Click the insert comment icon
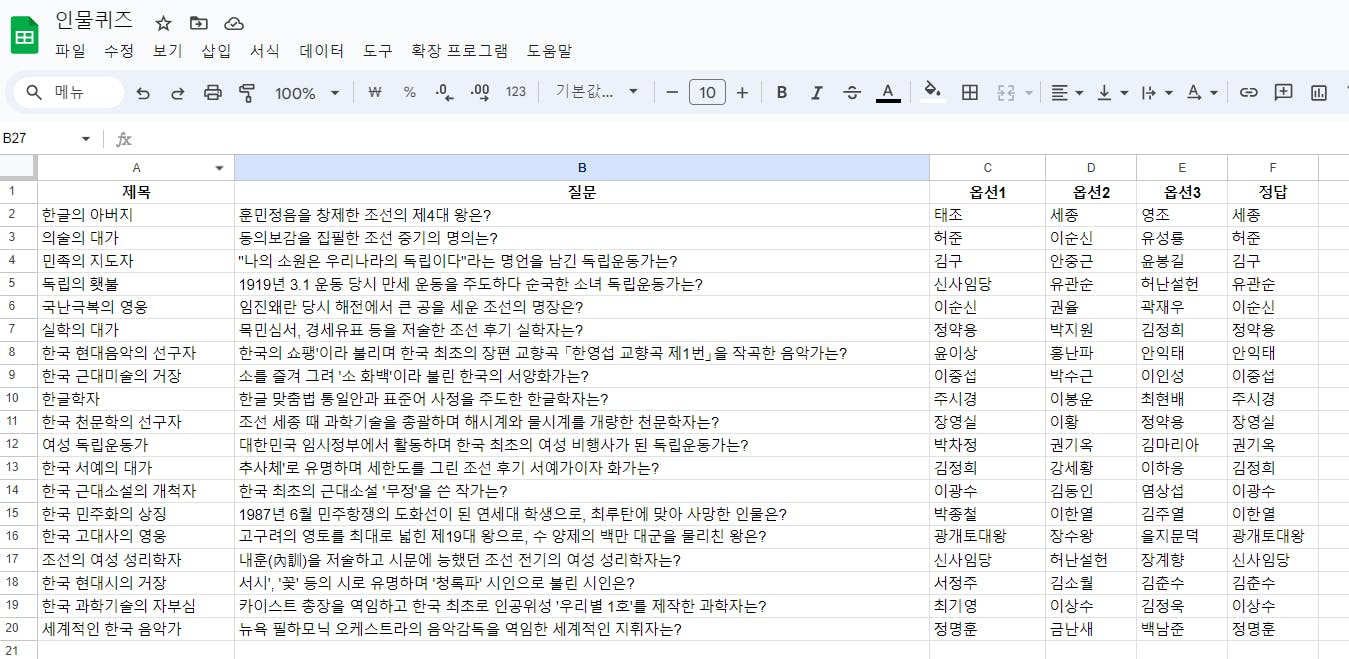1349x659 pixels. coord(1284,92)
